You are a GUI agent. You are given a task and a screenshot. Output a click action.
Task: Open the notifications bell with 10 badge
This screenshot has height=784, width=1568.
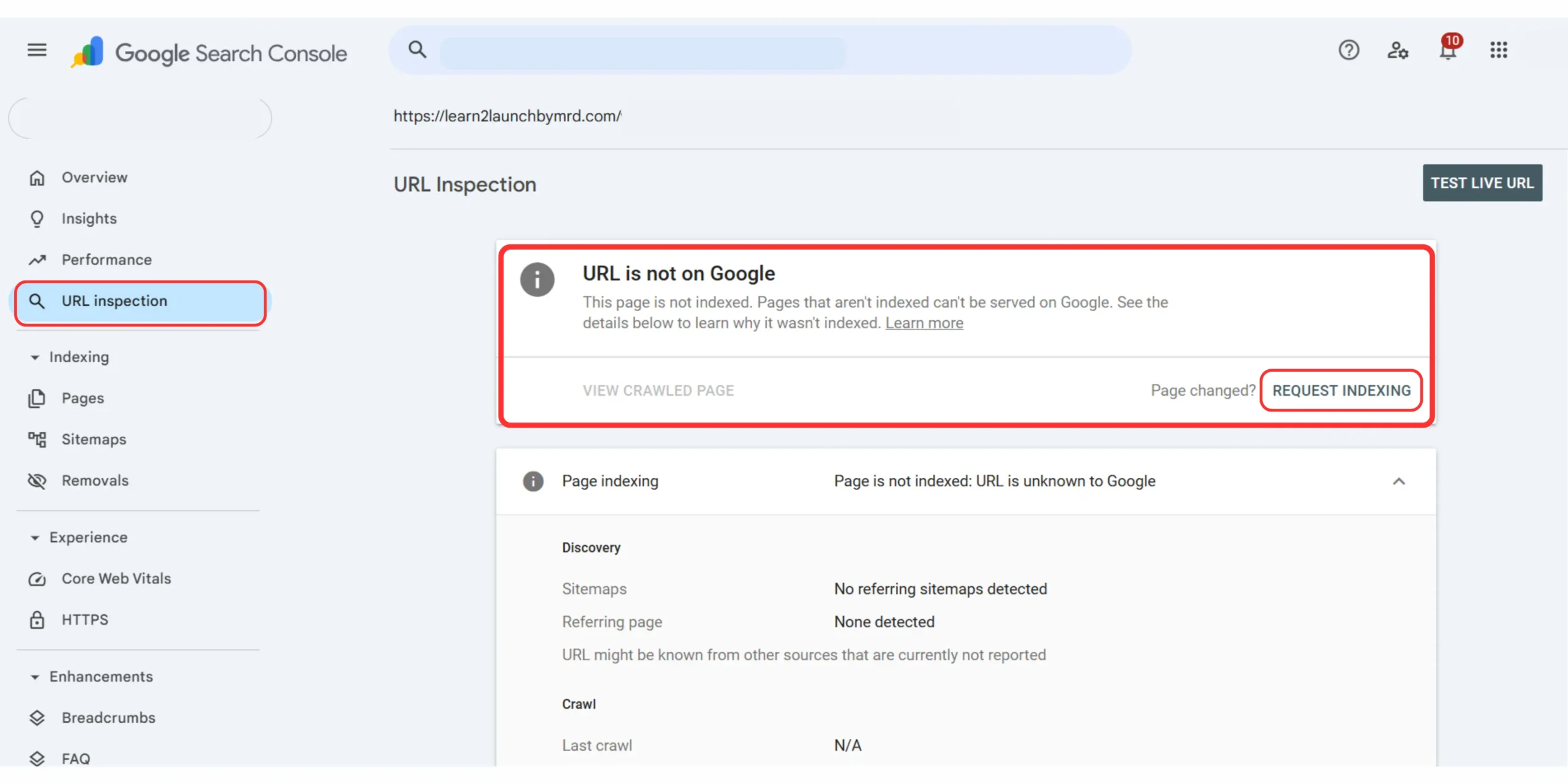pos(1449,49)
